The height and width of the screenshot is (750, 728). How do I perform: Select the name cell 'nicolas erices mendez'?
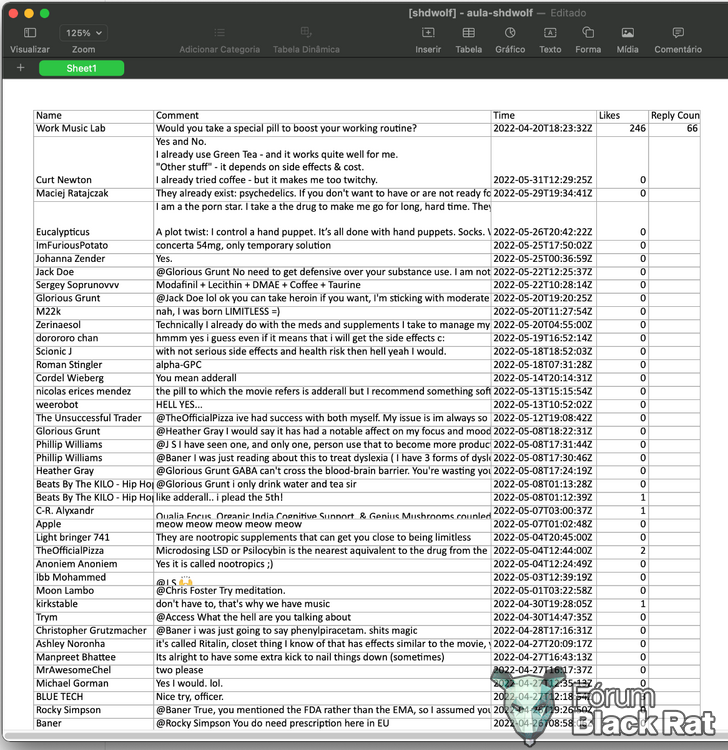[x=93, y=392]
